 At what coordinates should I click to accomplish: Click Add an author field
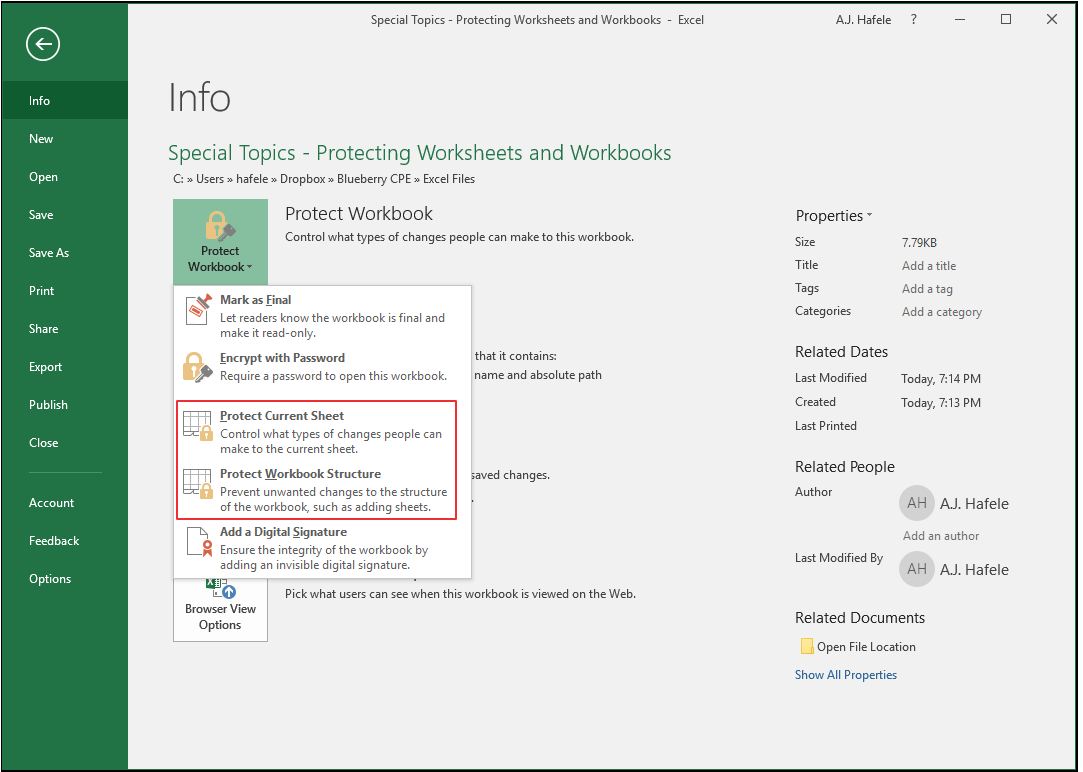coord(941,536)
